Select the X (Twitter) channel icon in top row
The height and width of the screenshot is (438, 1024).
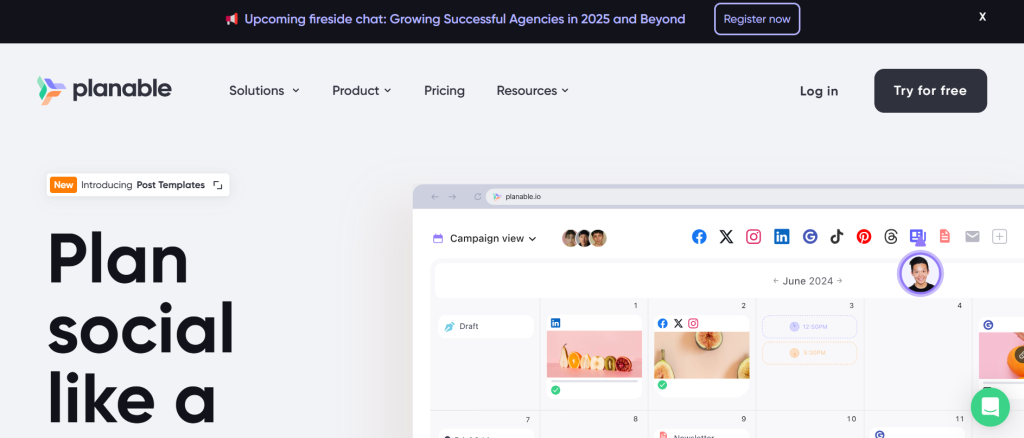[726, 237]
